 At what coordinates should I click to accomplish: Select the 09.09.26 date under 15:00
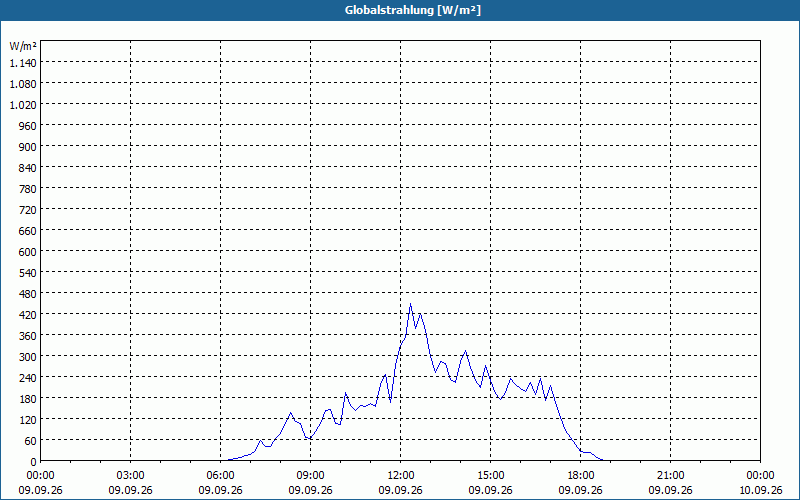point(490,490)
